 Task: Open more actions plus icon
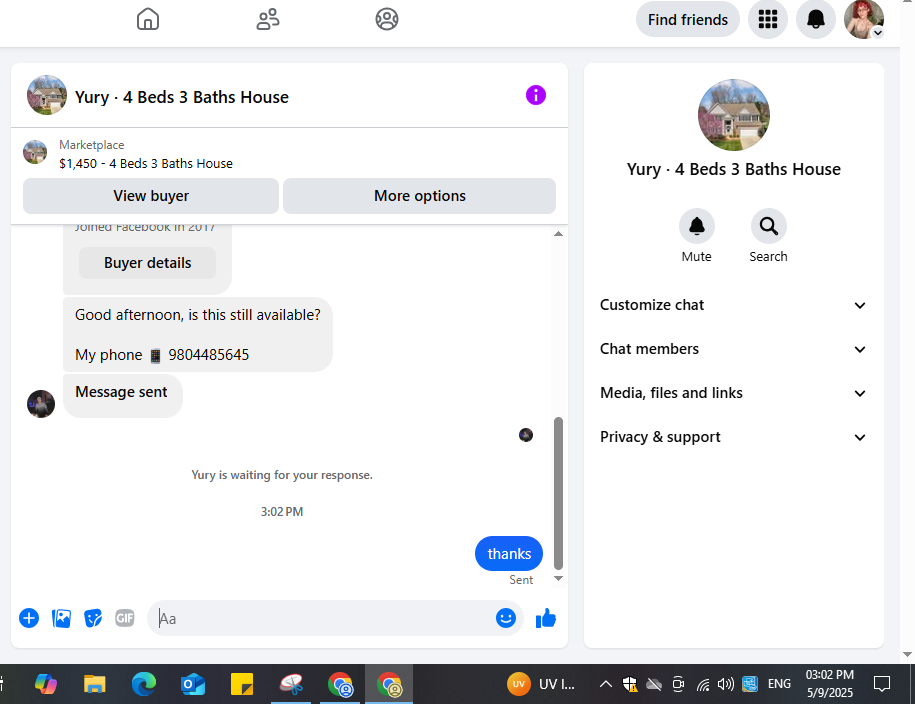29,618
